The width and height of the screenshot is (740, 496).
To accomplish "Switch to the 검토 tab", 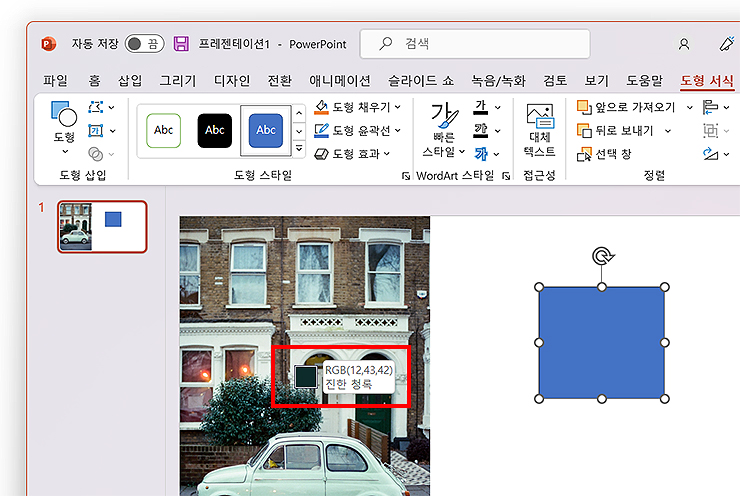I will click(555, 81).
